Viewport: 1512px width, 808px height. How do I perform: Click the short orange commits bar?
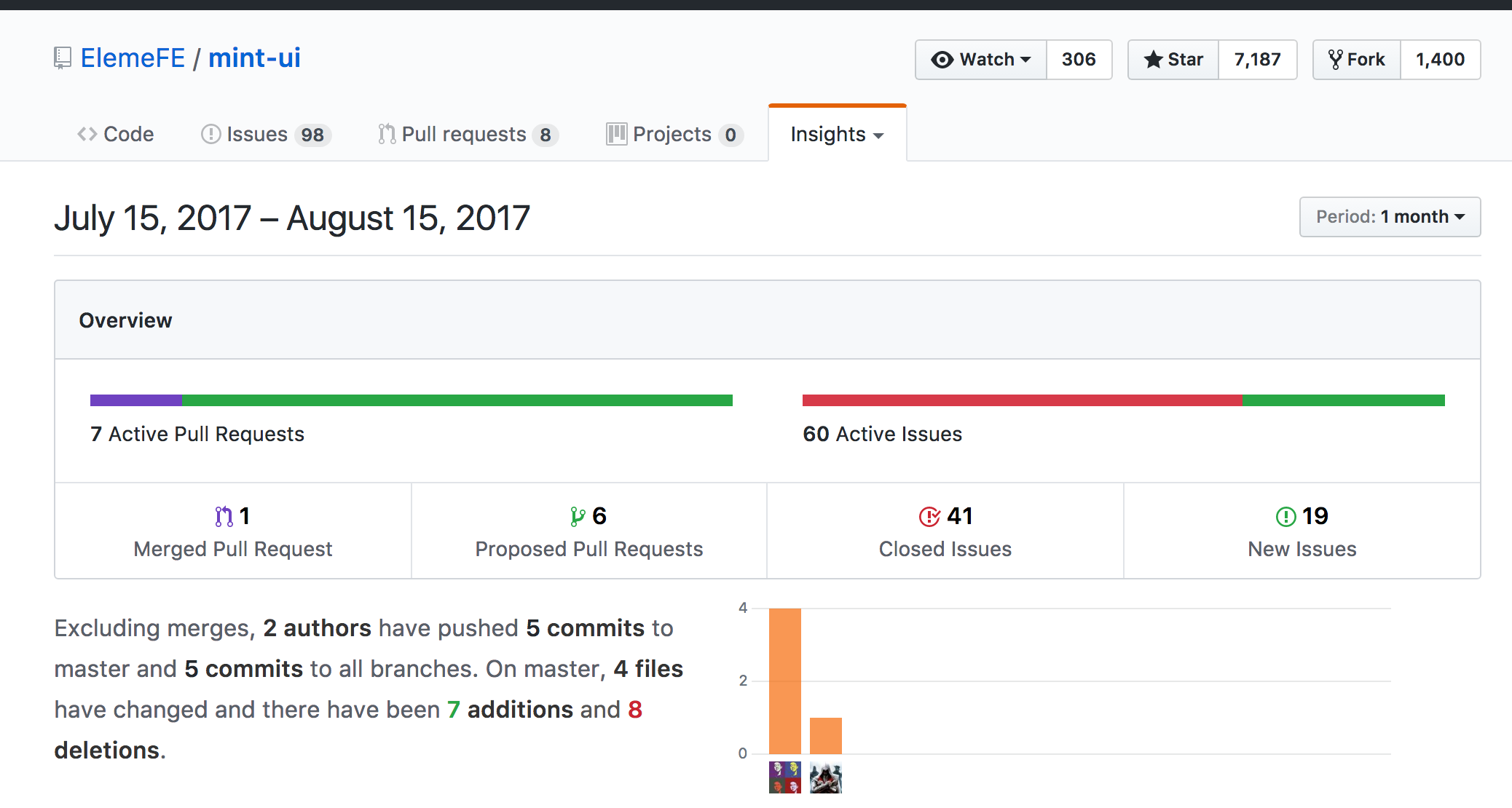tap(826, 736)
